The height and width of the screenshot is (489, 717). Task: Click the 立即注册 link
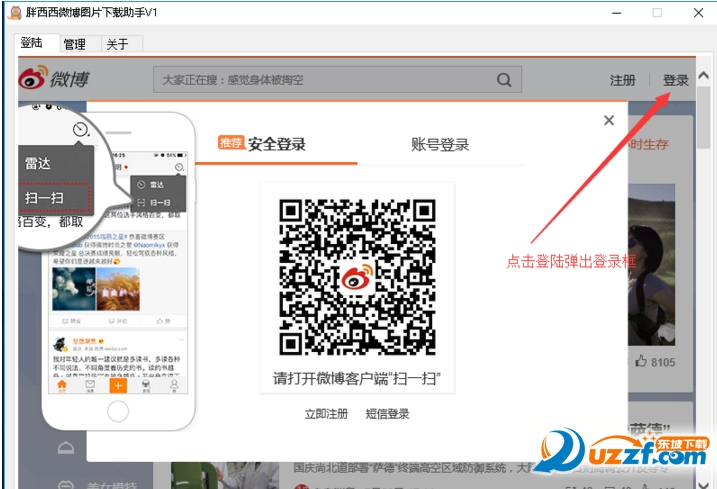pyautogui.click(x=326, y=414)
